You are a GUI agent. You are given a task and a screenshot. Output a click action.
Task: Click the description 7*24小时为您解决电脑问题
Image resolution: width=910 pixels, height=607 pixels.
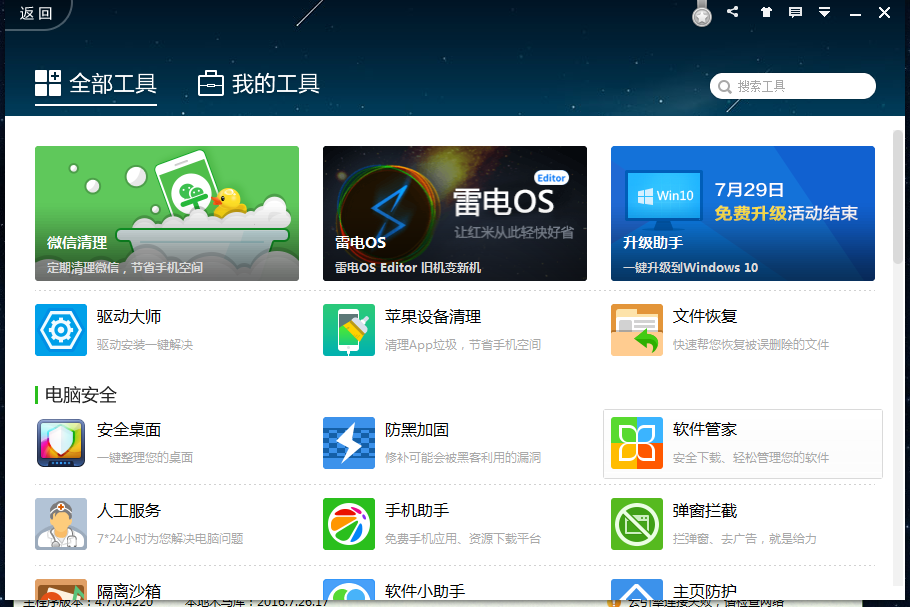click(x=169, y=539)
